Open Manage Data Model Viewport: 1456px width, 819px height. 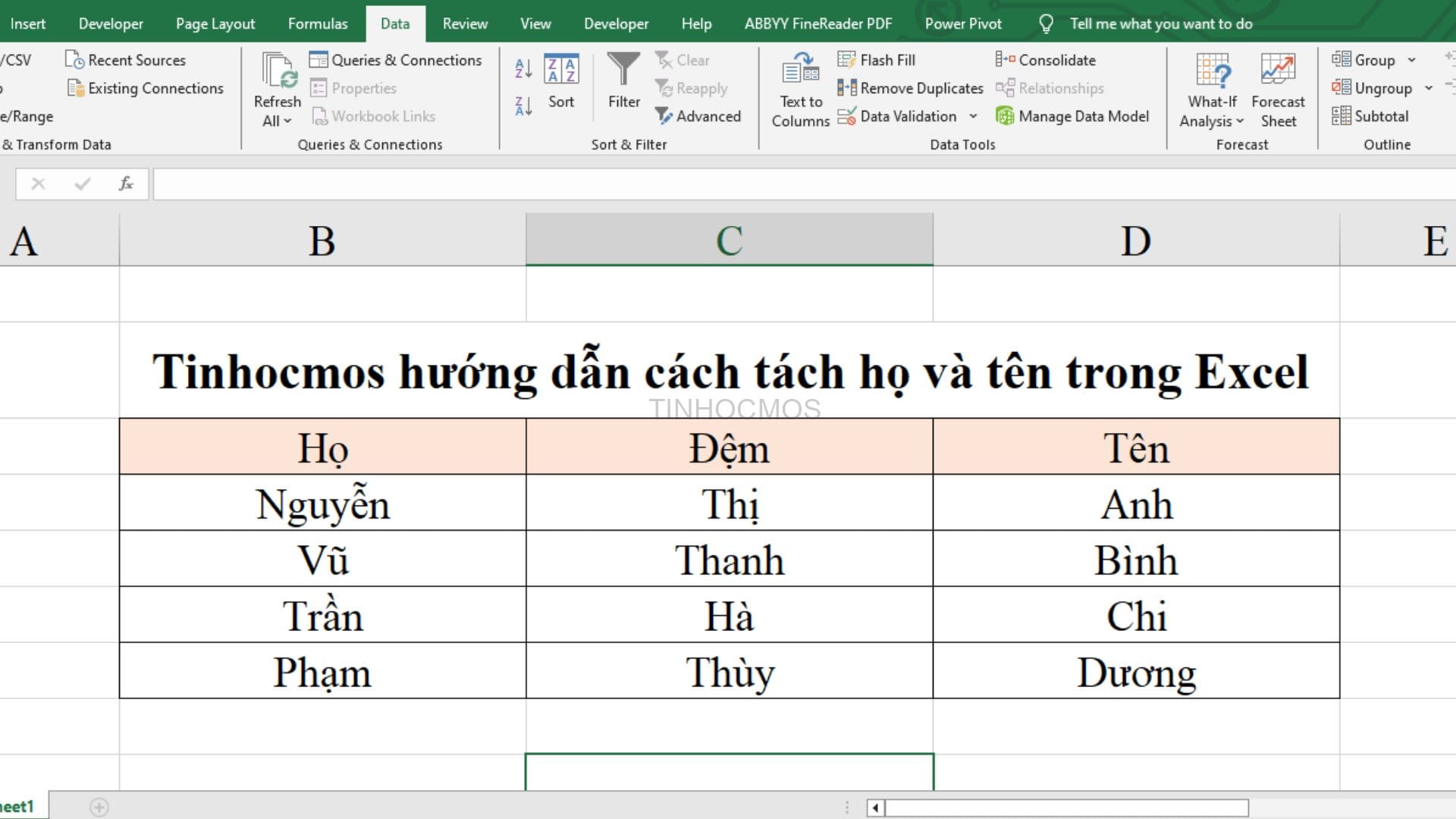point(1073,116)
